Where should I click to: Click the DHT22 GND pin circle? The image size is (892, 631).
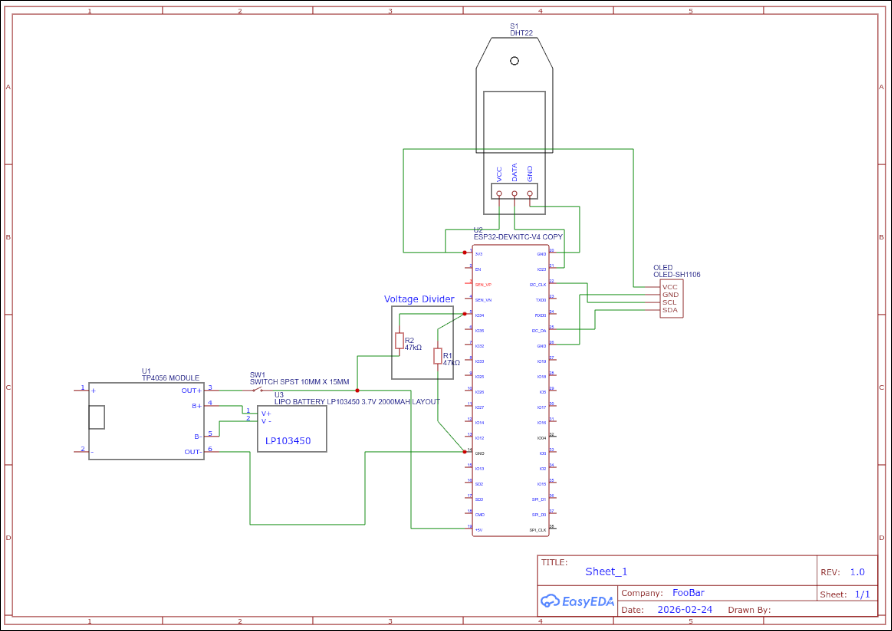530,193
